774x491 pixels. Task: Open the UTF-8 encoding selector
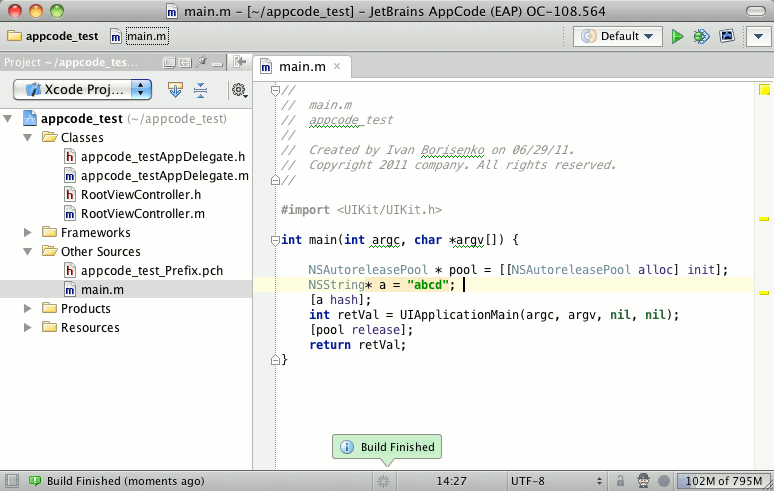coord(556,481)
